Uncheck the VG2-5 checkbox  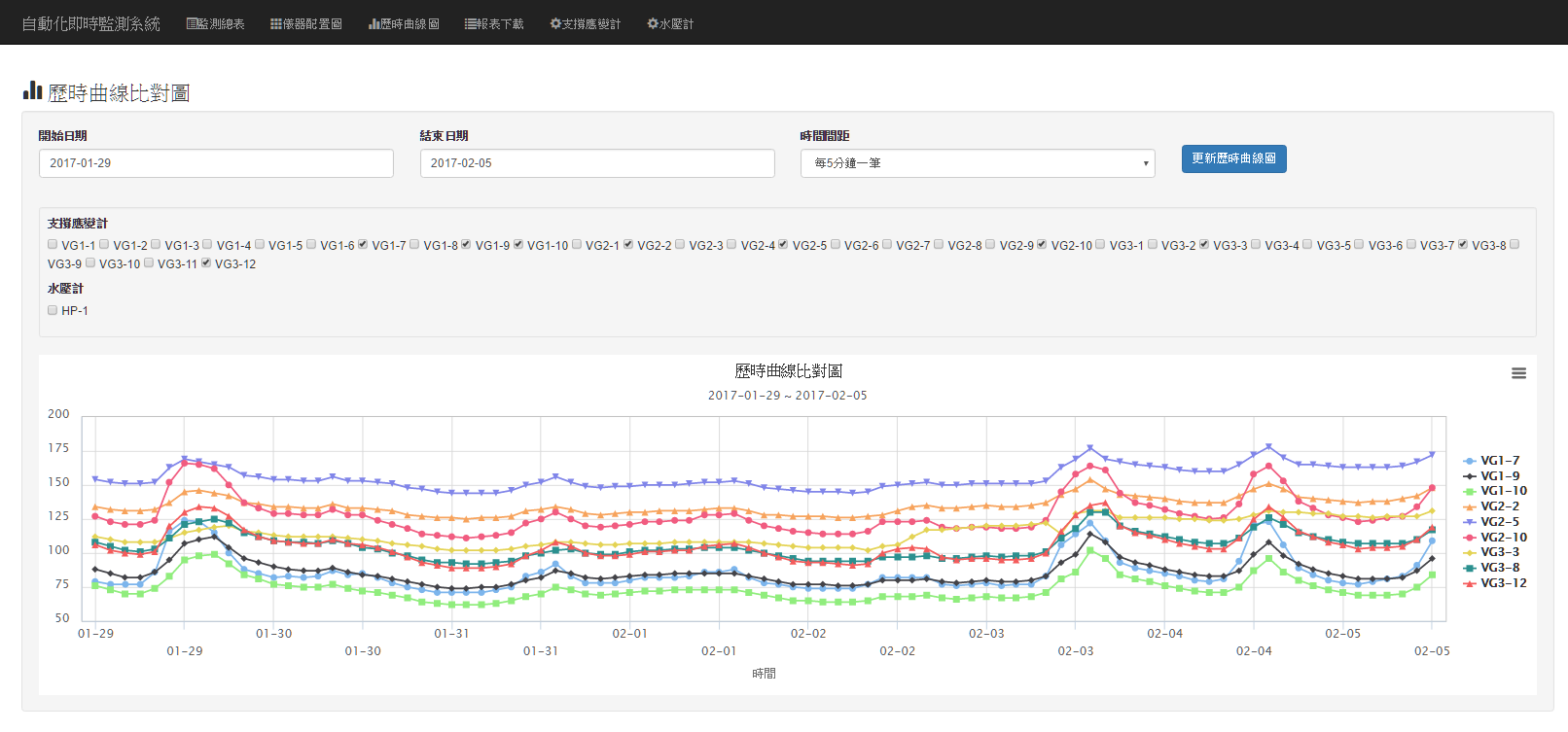pyautogui.click(x=783, y=245)
